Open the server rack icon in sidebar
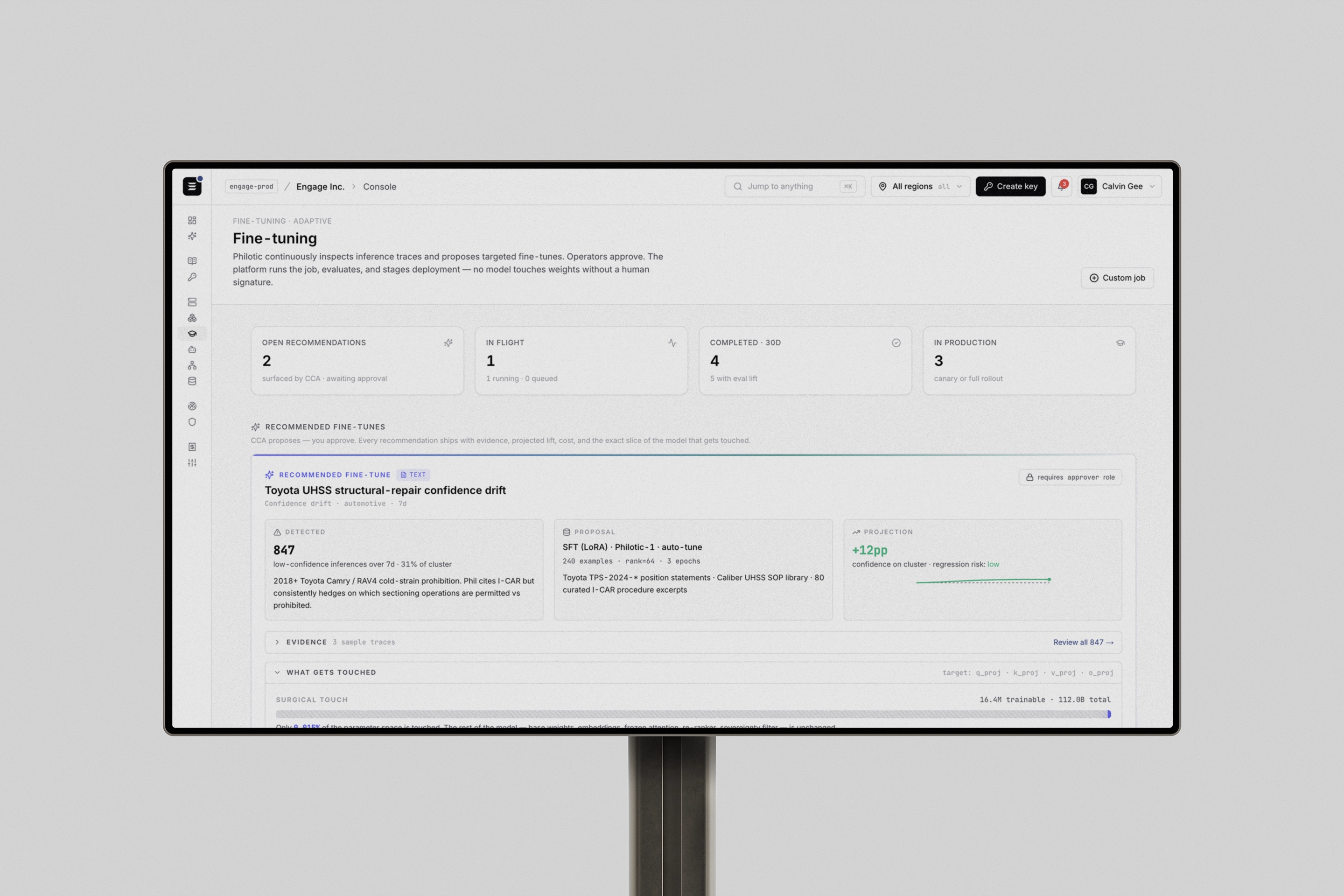Screen dimensions: 1344x896 tap(192, 302)
